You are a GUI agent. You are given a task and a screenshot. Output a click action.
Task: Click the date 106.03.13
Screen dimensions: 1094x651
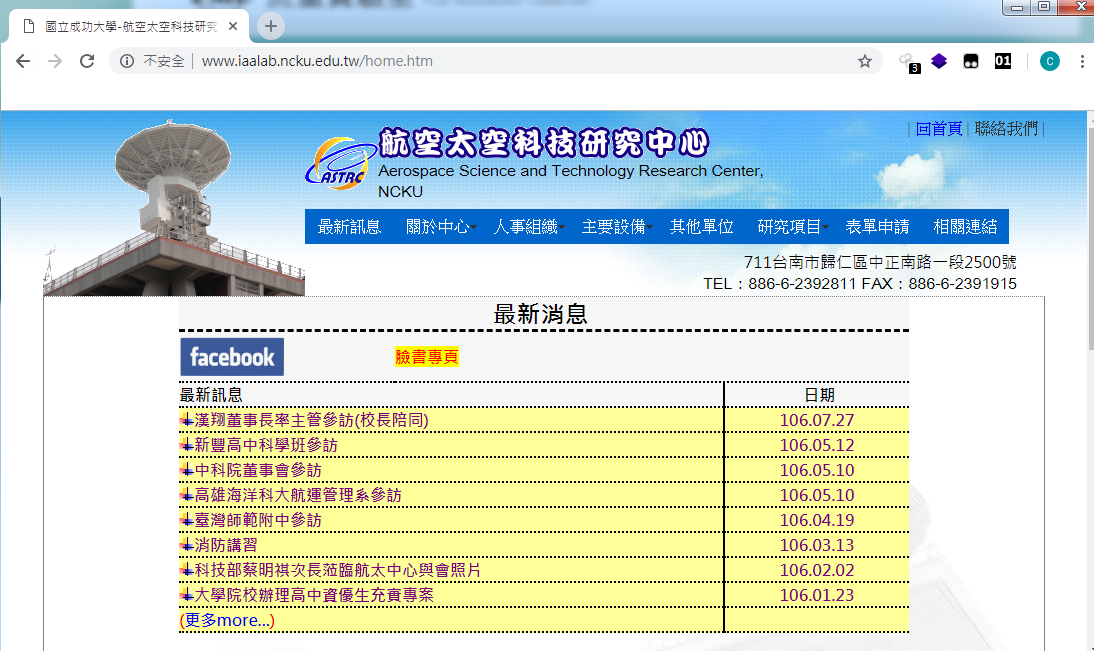point(816,545)
